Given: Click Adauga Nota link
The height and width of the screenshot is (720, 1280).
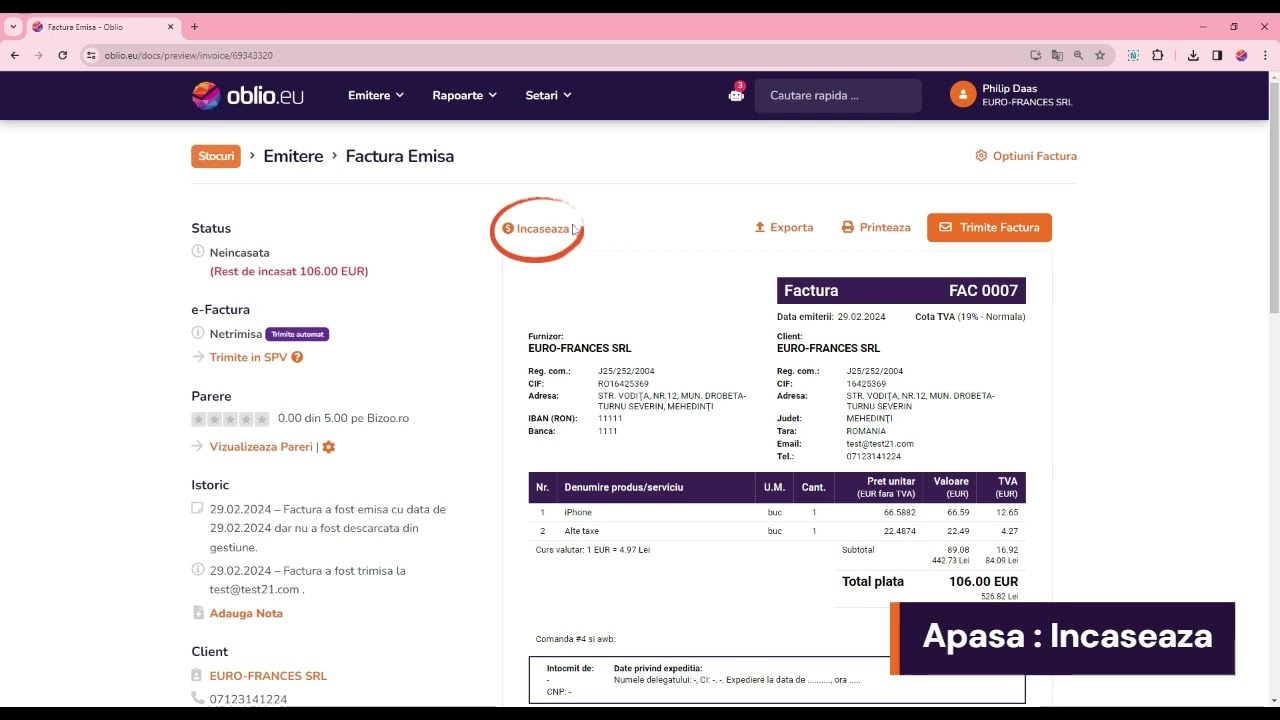Looking at the screenshot, I should pyautogui.click(x=246, y=613).
